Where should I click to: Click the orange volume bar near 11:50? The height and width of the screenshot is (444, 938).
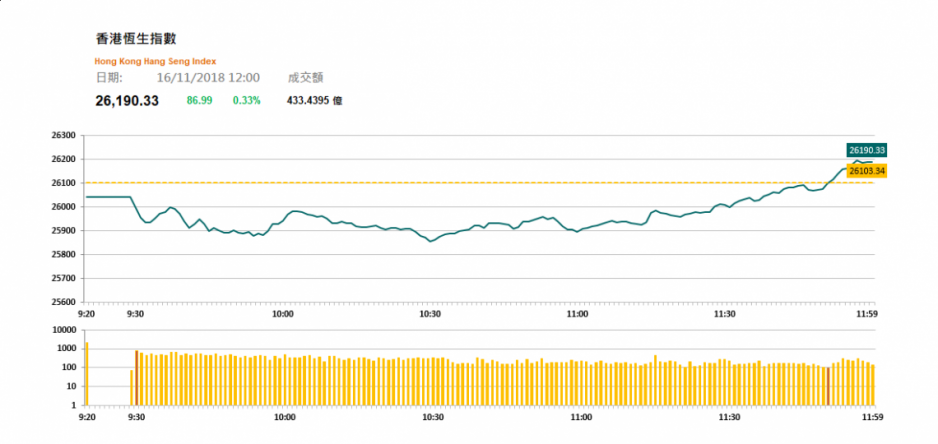pos(828,387)
